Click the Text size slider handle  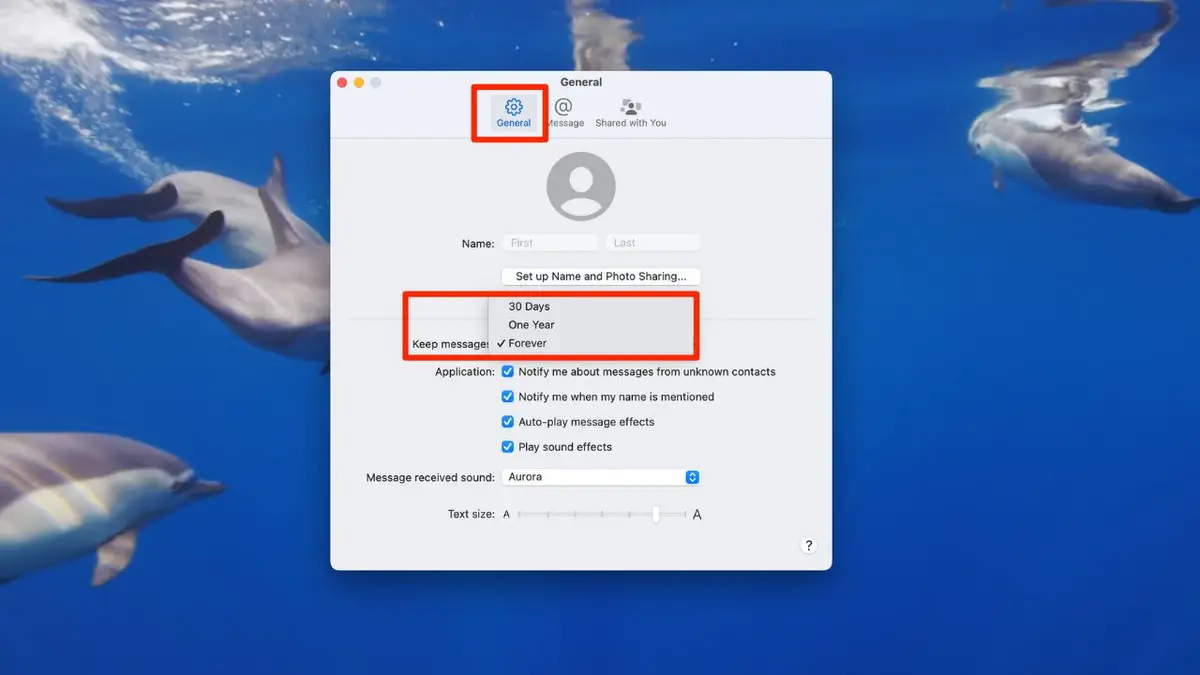tap(656, 514)
